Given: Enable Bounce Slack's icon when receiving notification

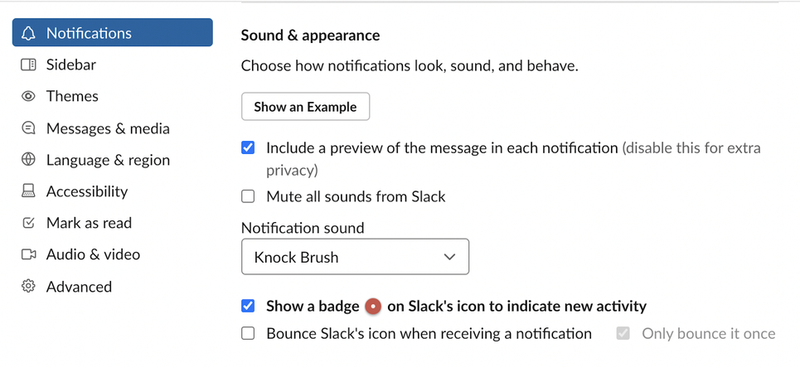Looking at the screenshot, I should point(248,334).
